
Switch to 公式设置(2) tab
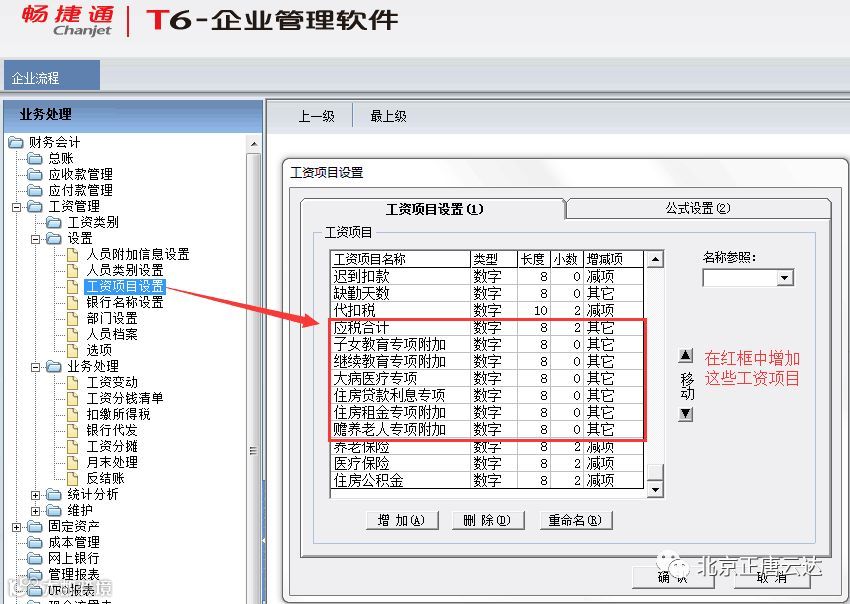click(x=698, y=208)
